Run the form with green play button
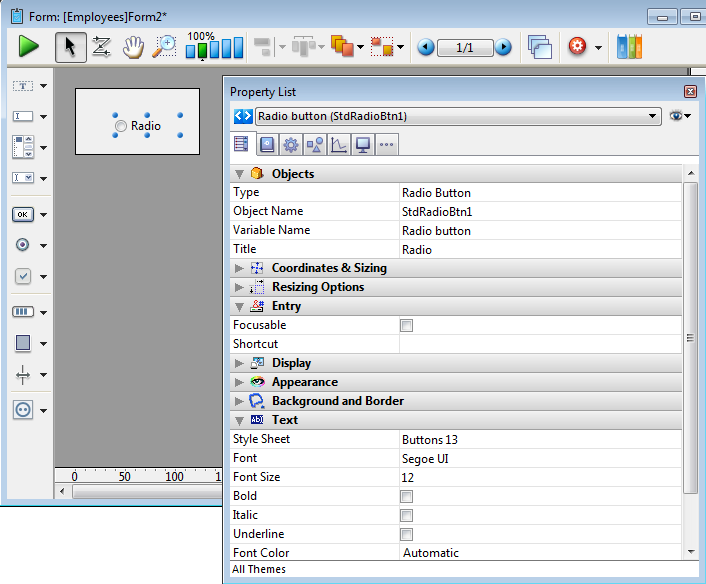 28,46
